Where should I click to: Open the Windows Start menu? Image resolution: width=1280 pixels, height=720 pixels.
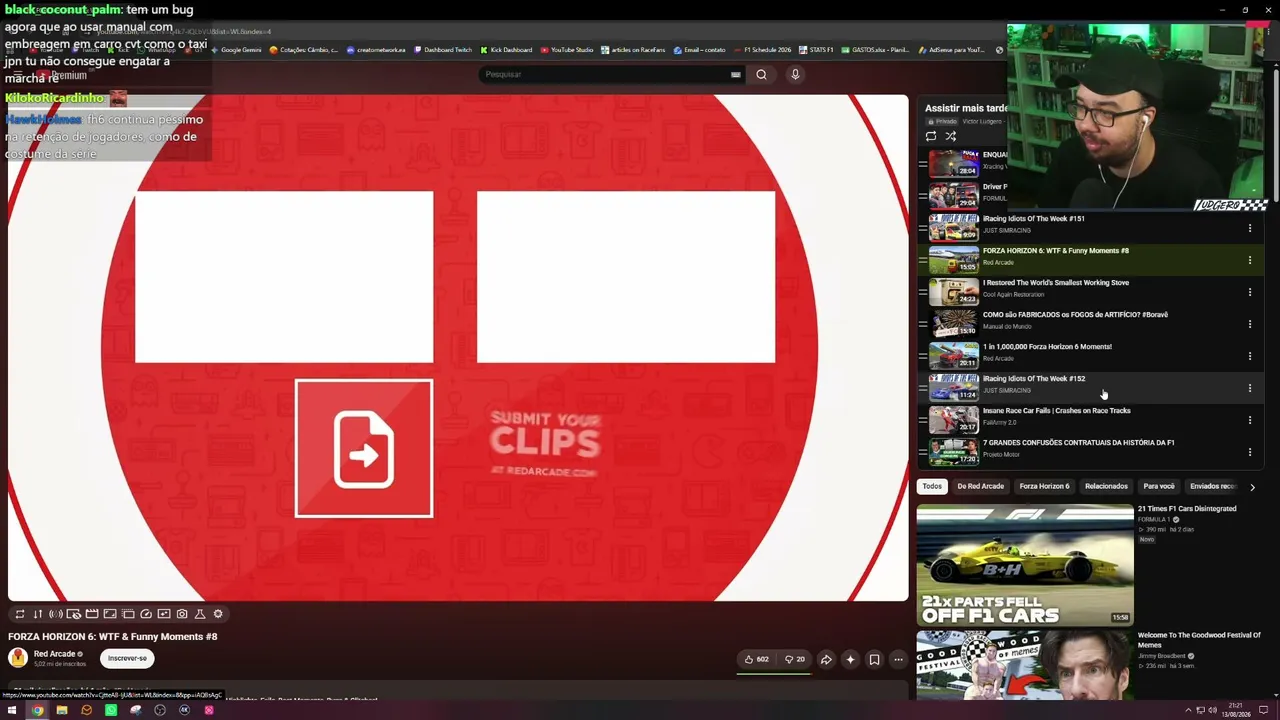coord(12,710)
